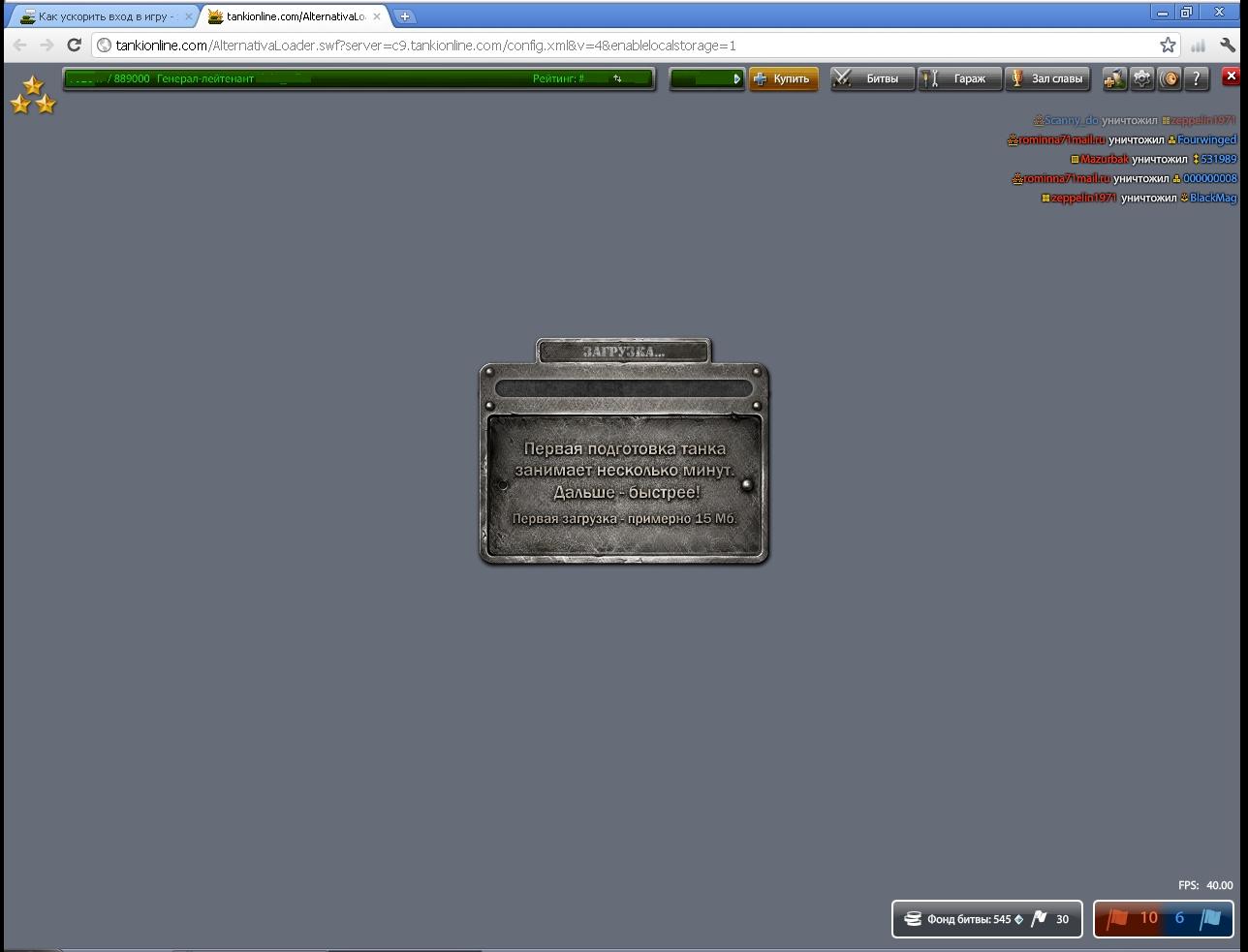Click player name Scanny_do in kill feed
This screenshot has width=1248, height=952.
tap(1071, 120)
